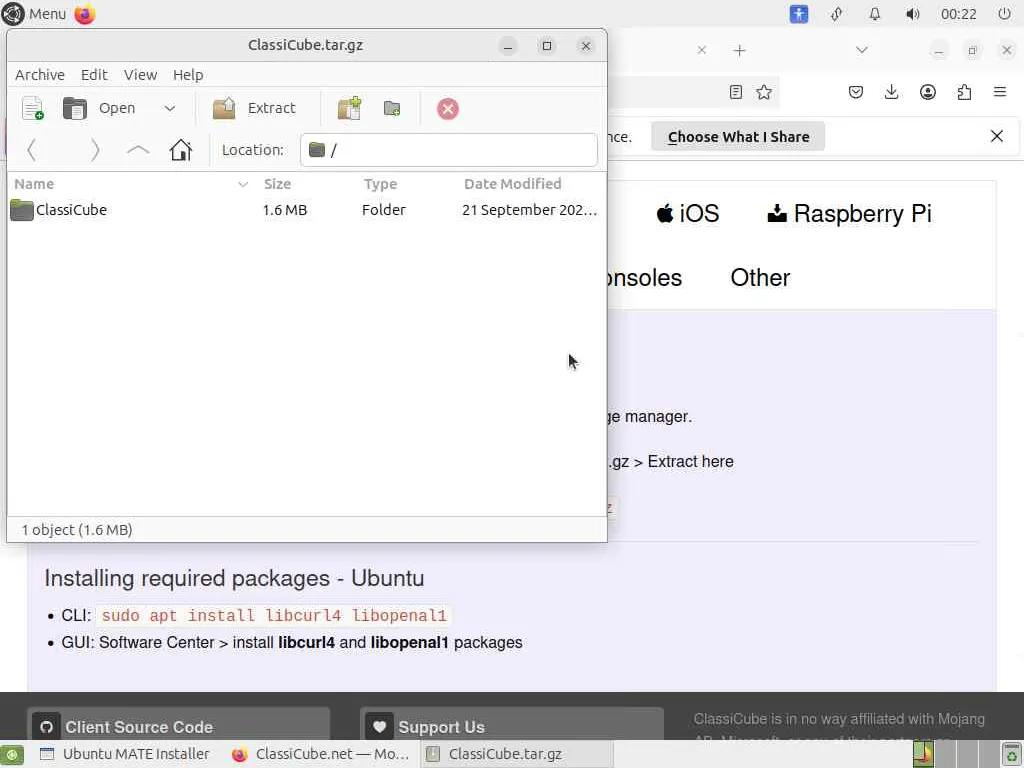Select the ClassiCube folder row

pyautogui.click(x=306, y=210)
